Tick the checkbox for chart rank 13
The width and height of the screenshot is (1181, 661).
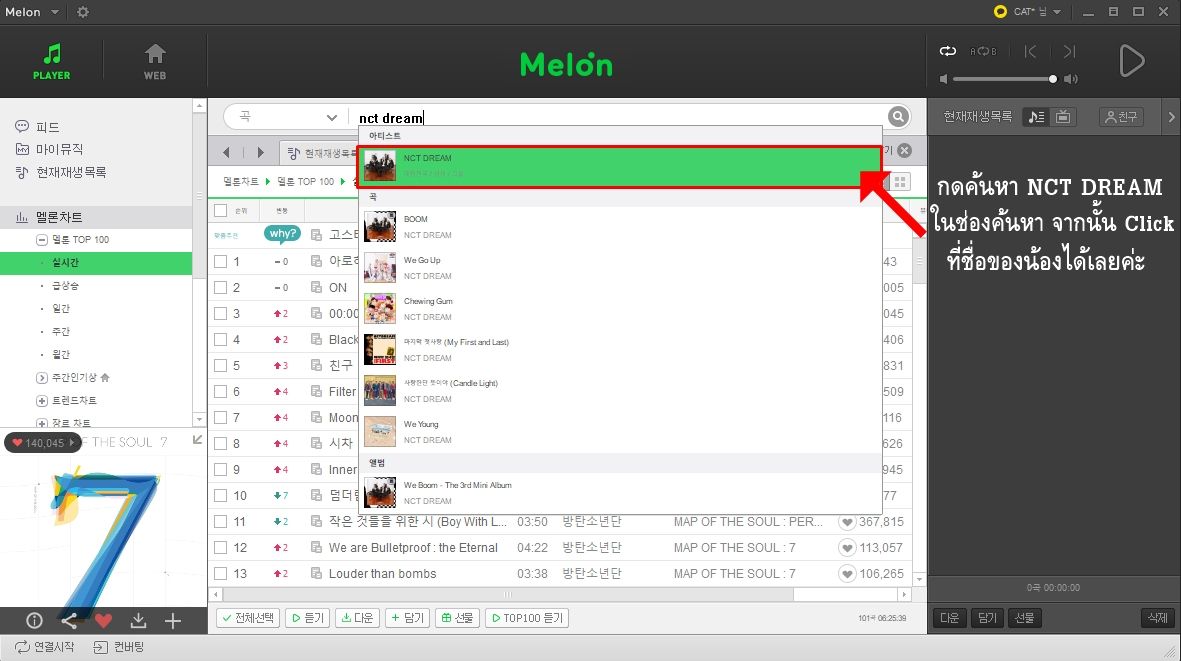click(221, 574)
